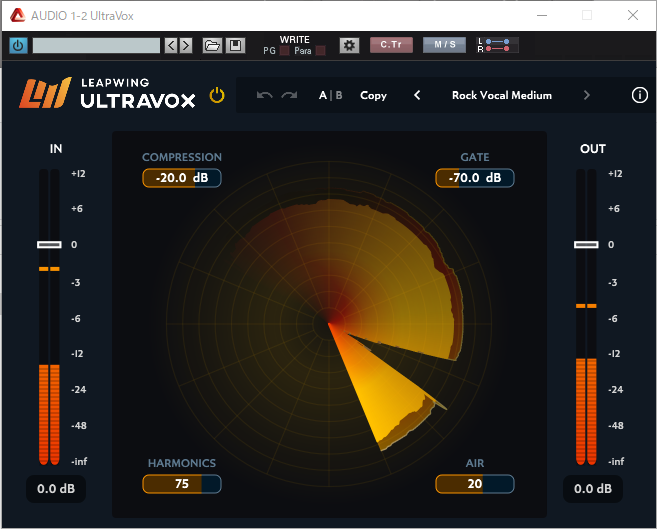Minimize the AUDIO 1-2 UltraVox window
The height and width of the screenshot is (529, 657).
[542, 15]
